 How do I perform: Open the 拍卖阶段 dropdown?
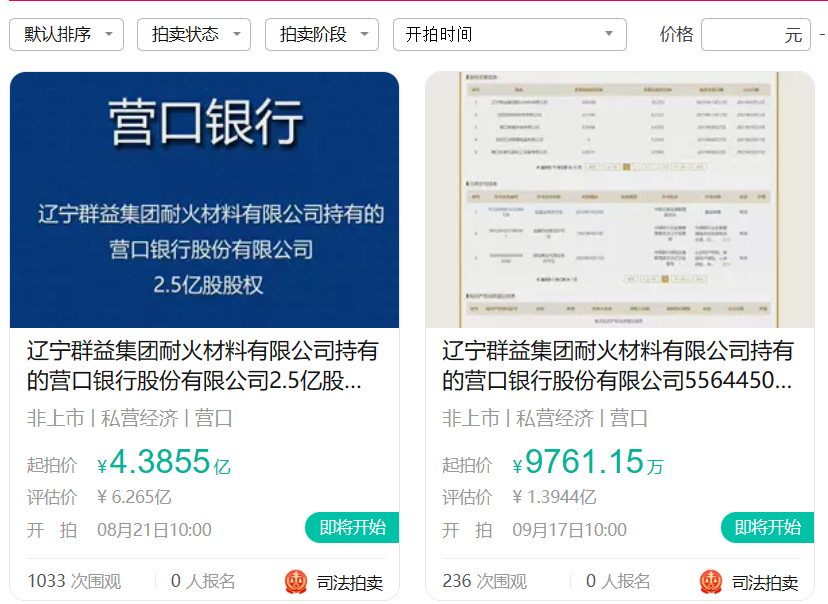click(322, 35)
